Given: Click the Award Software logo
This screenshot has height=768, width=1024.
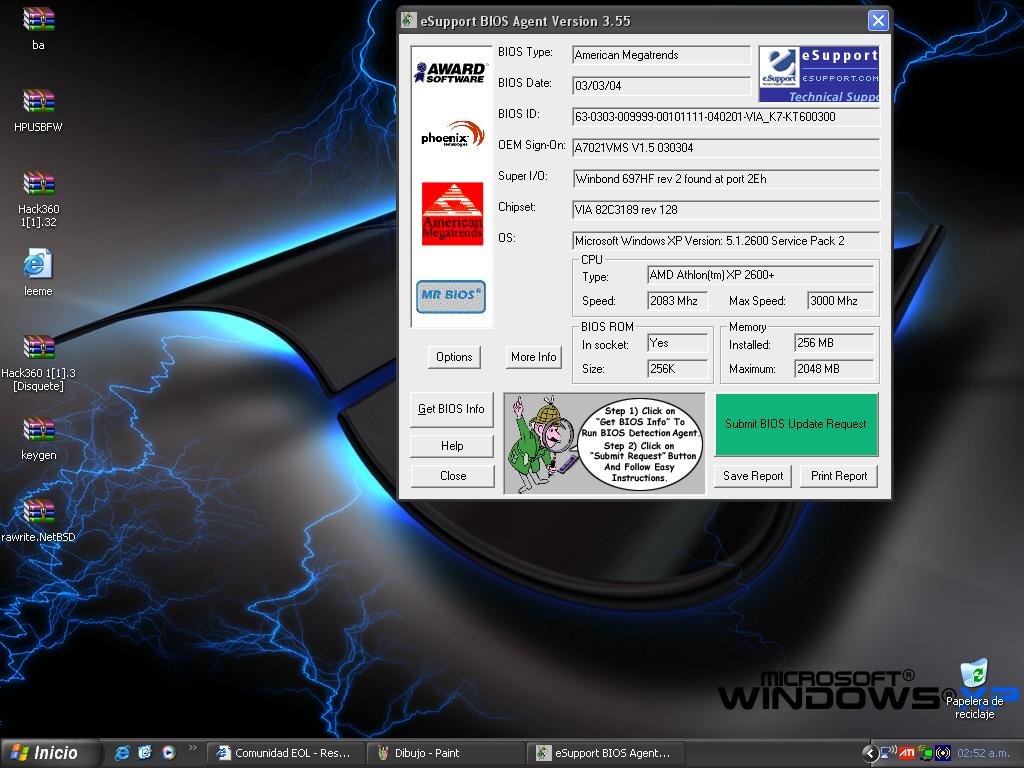Looking at the screenshot, I should (x=451, y=72).
